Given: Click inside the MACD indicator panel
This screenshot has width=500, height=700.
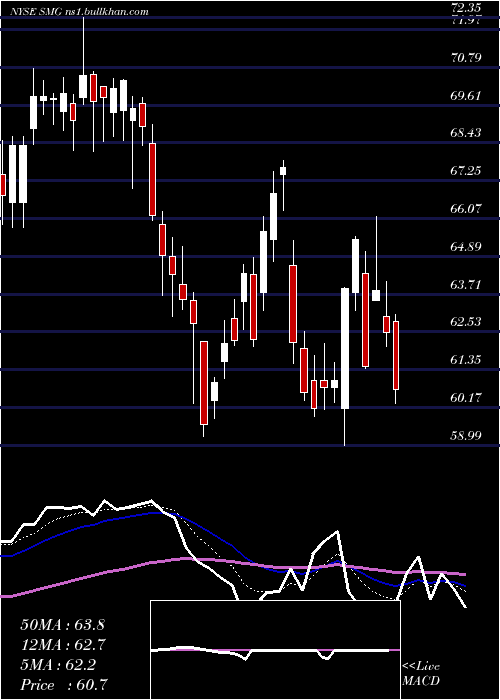Looking at the screenshot, I should point(275,650).
